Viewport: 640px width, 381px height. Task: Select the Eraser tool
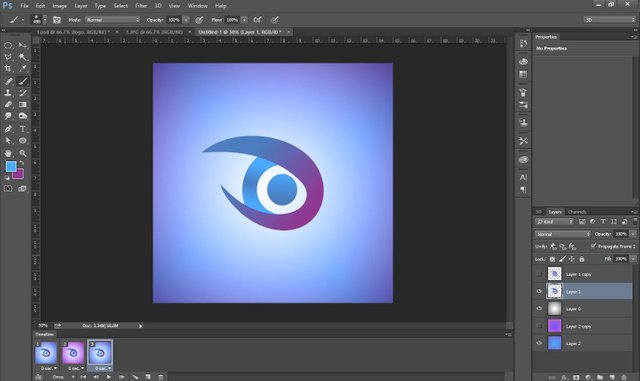(x=8, y=105)
